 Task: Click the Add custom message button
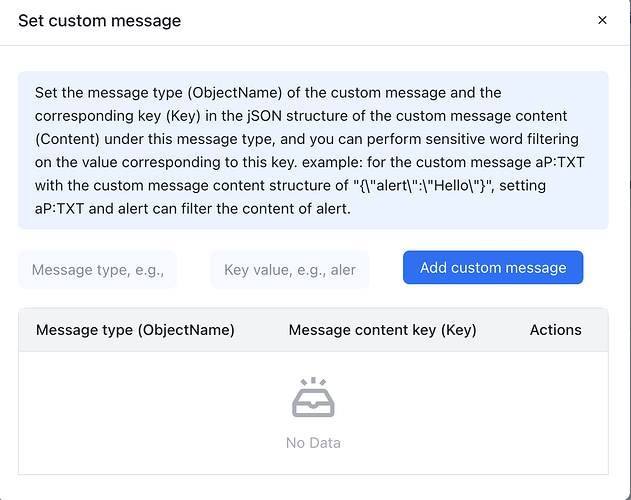[493, 267]
